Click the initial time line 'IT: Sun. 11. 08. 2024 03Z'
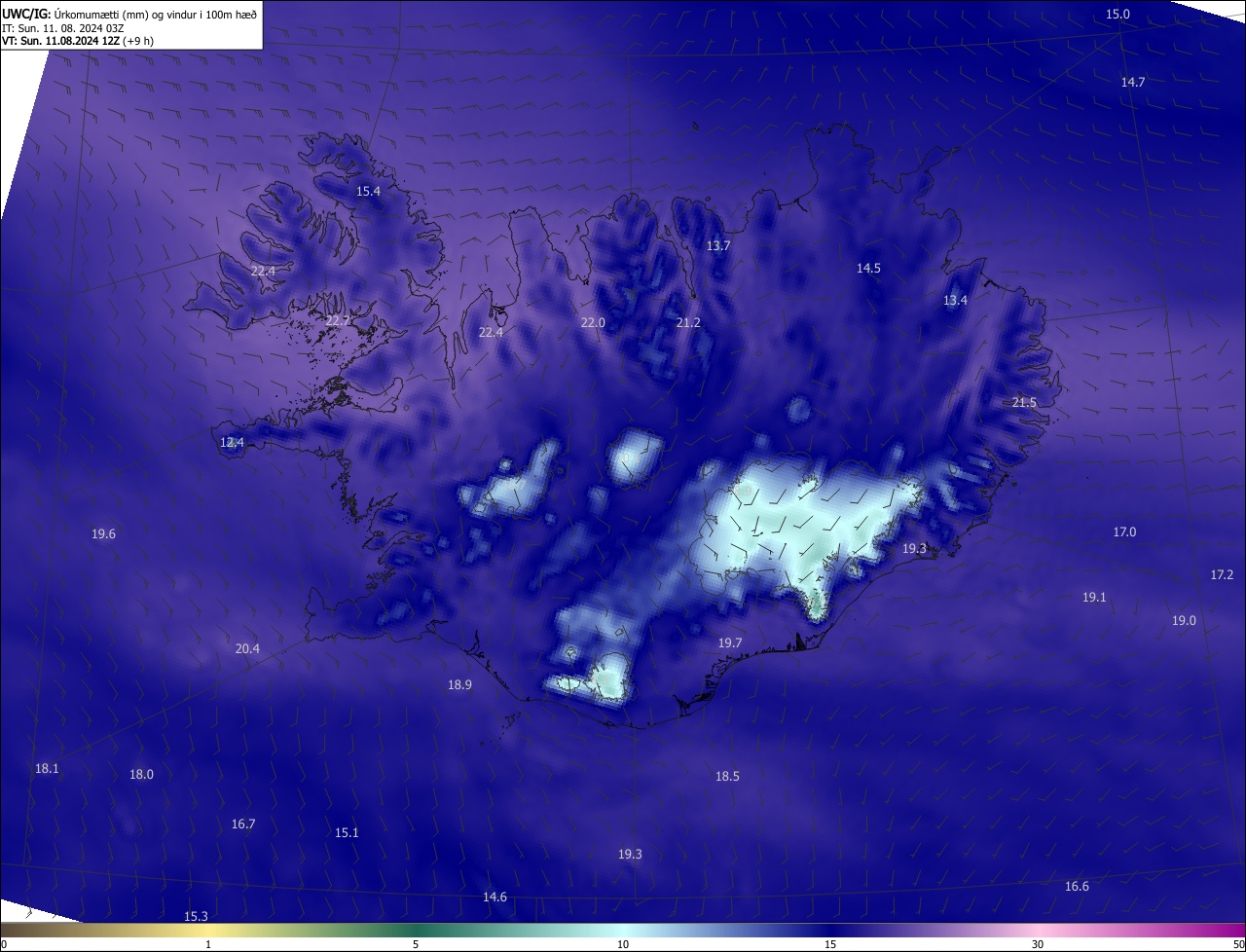This screenshot has width=1246, height=952. pyautogui.click(x=63, y=28)
